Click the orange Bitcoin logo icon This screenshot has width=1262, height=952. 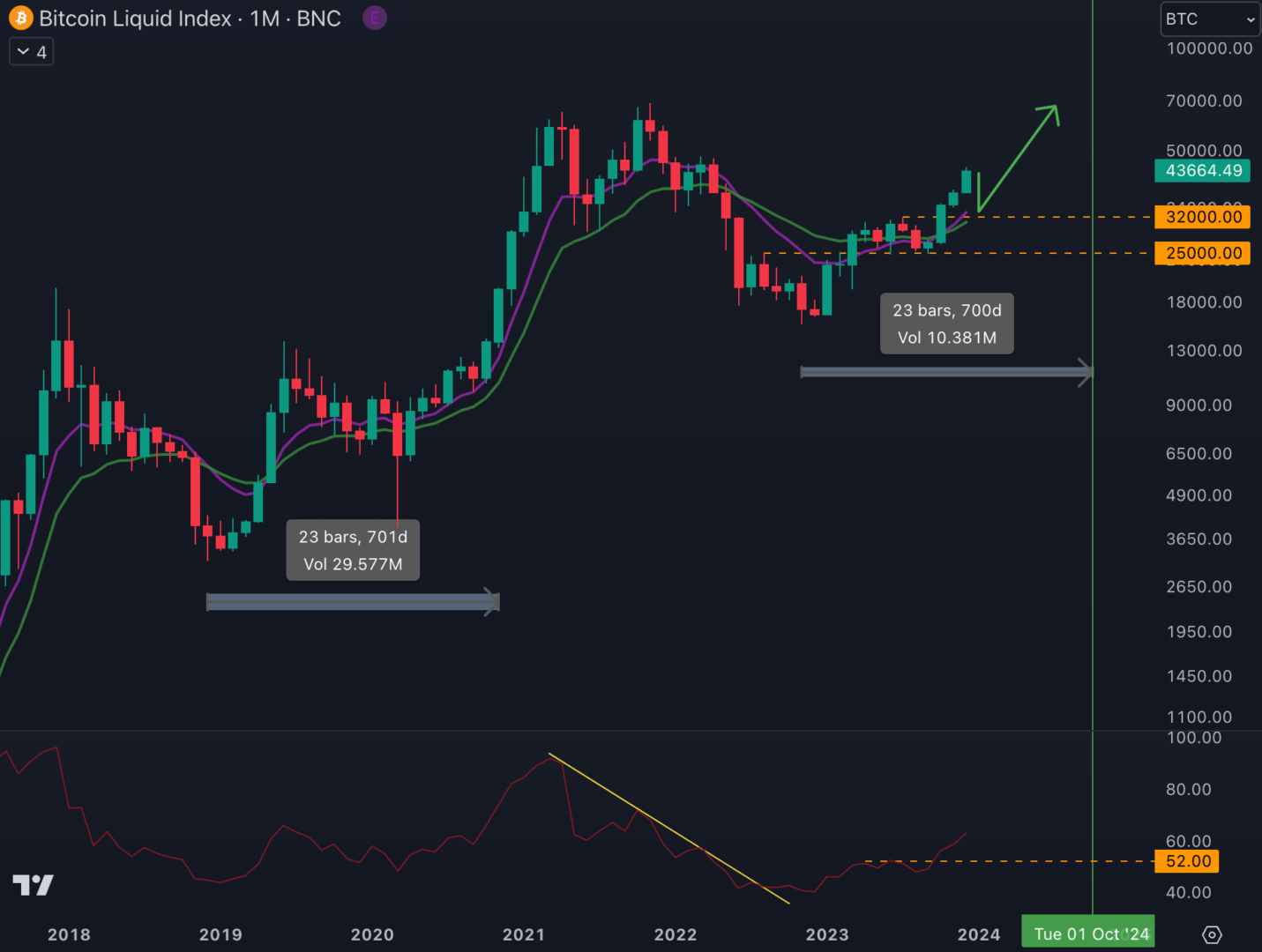[x=20, y=19]
